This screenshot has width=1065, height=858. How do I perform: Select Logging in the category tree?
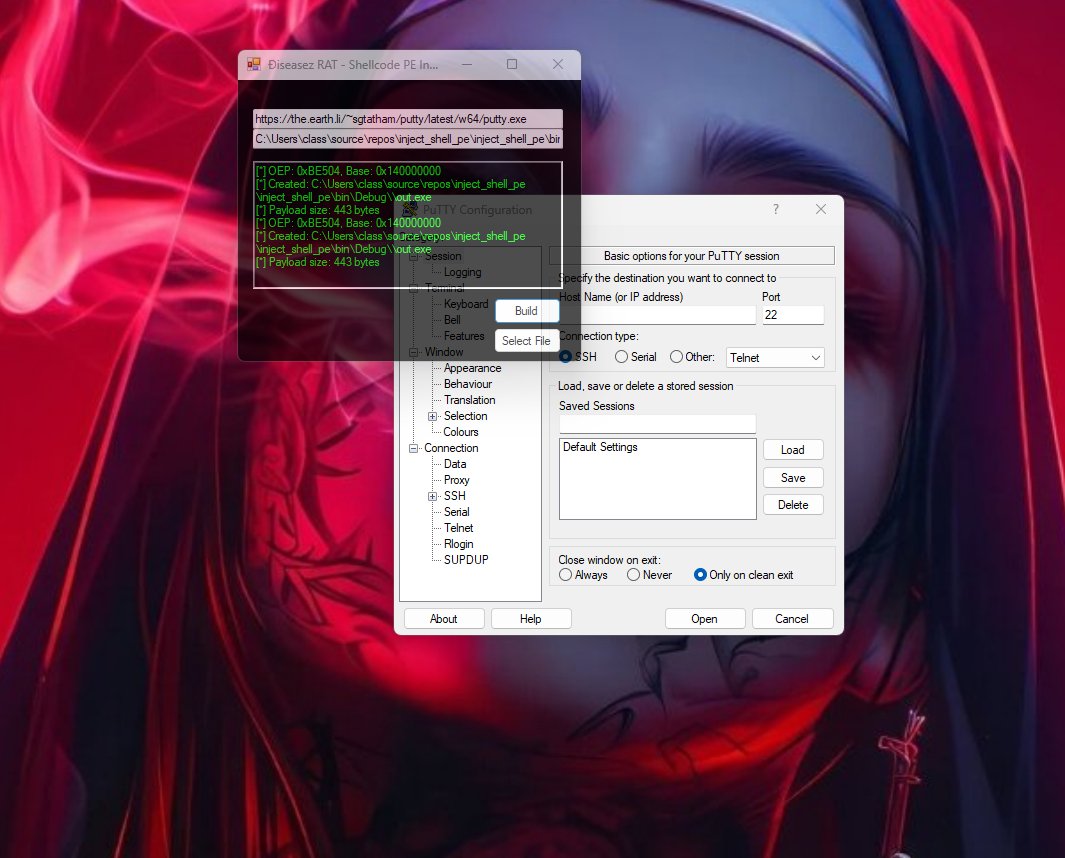tap(463, 272)
